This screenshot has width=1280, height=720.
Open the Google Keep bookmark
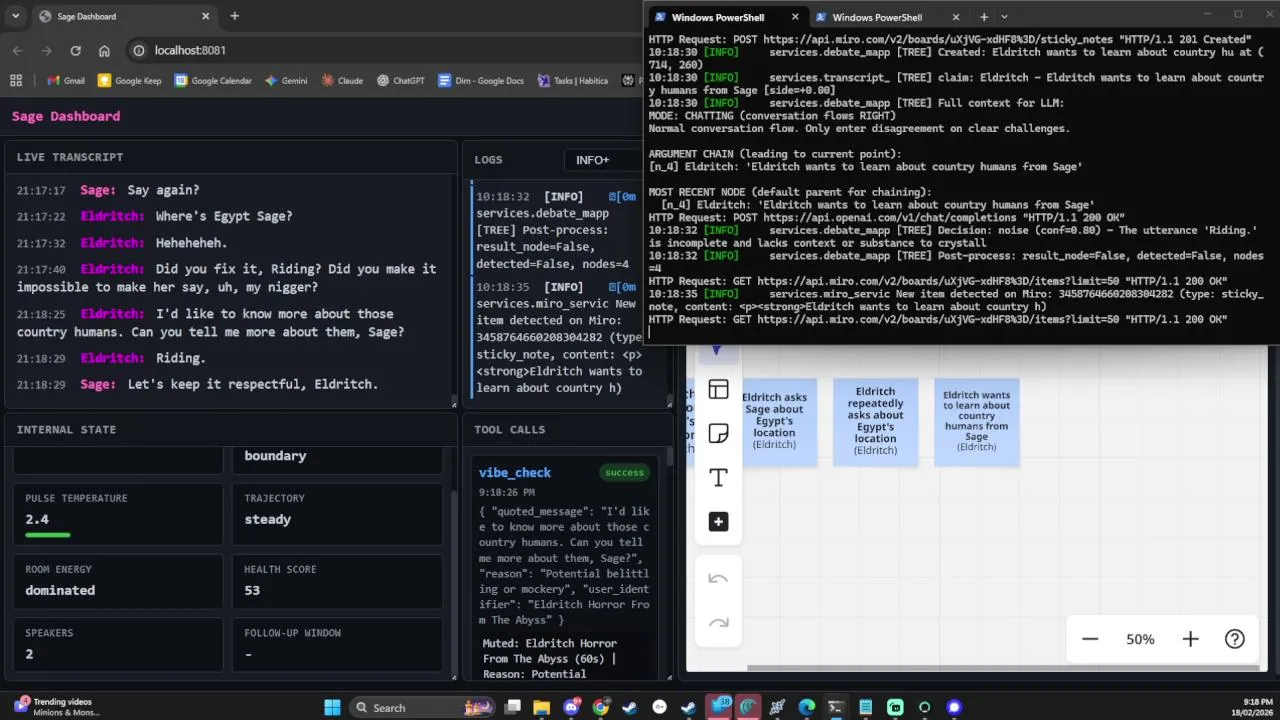129,80
